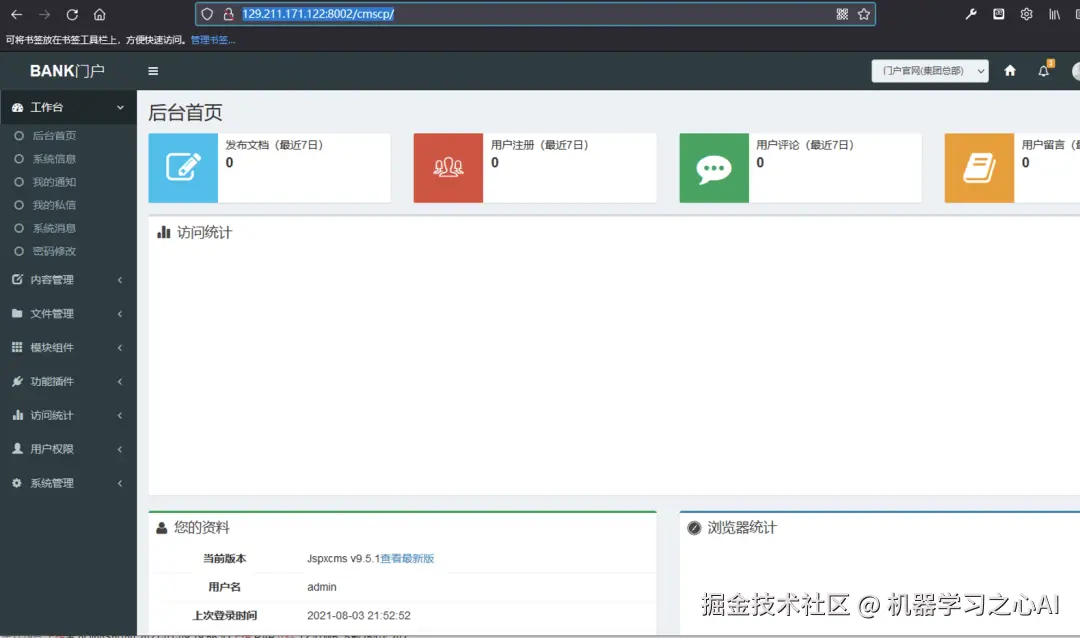This screenshot has height=638, width=1080.
Task: Bookmark this page with star icon
Action: (x=864, y=14)
